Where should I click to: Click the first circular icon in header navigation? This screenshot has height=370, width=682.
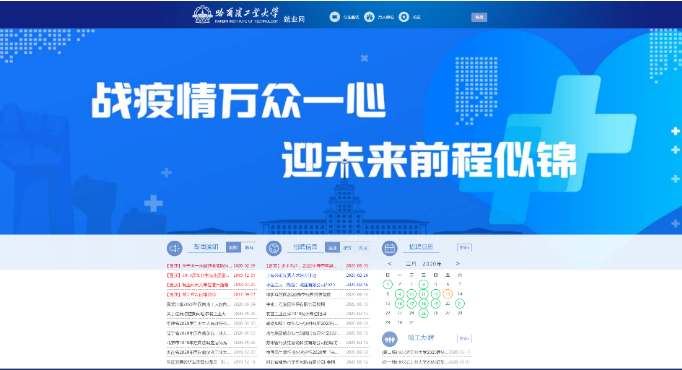[x=334, y=17]
